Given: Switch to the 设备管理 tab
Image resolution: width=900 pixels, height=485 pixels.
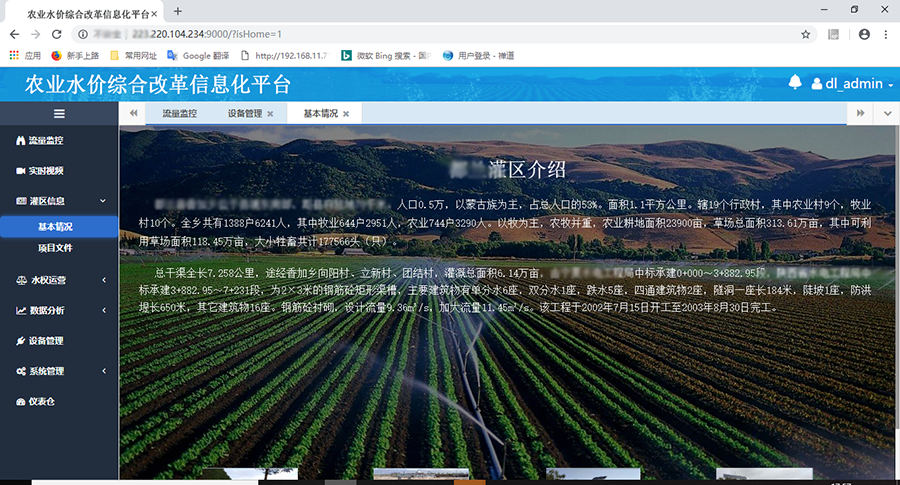Looking at the screenshot, I should point(244,114).
